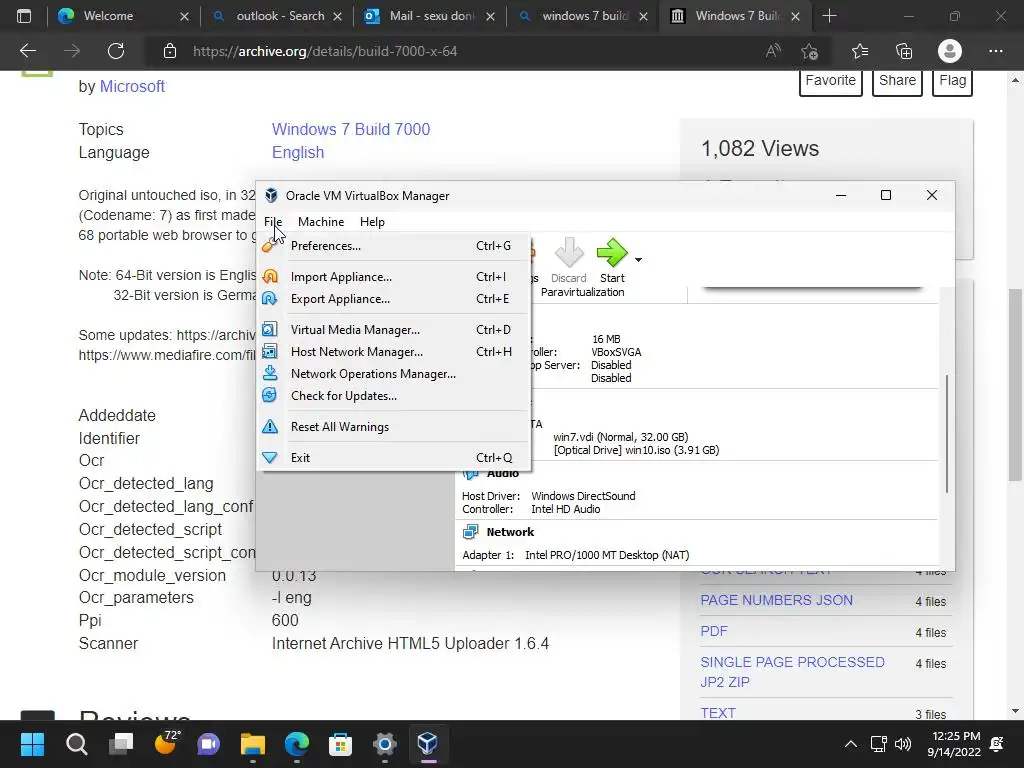This screenshot has height=768, width=1024.
Task: Click the Reset All Warnings triangle icon
Action: pyautogui.click(x=270, y=427)
